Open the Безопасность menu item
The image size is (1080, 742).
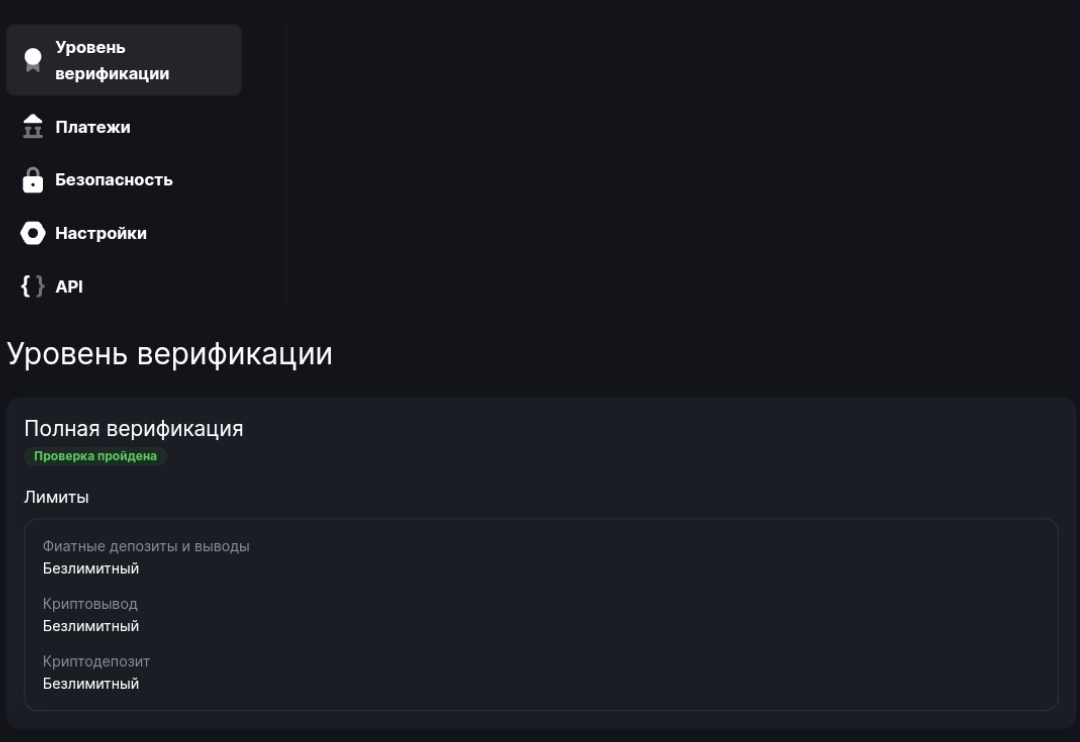[x=113, y=180]
